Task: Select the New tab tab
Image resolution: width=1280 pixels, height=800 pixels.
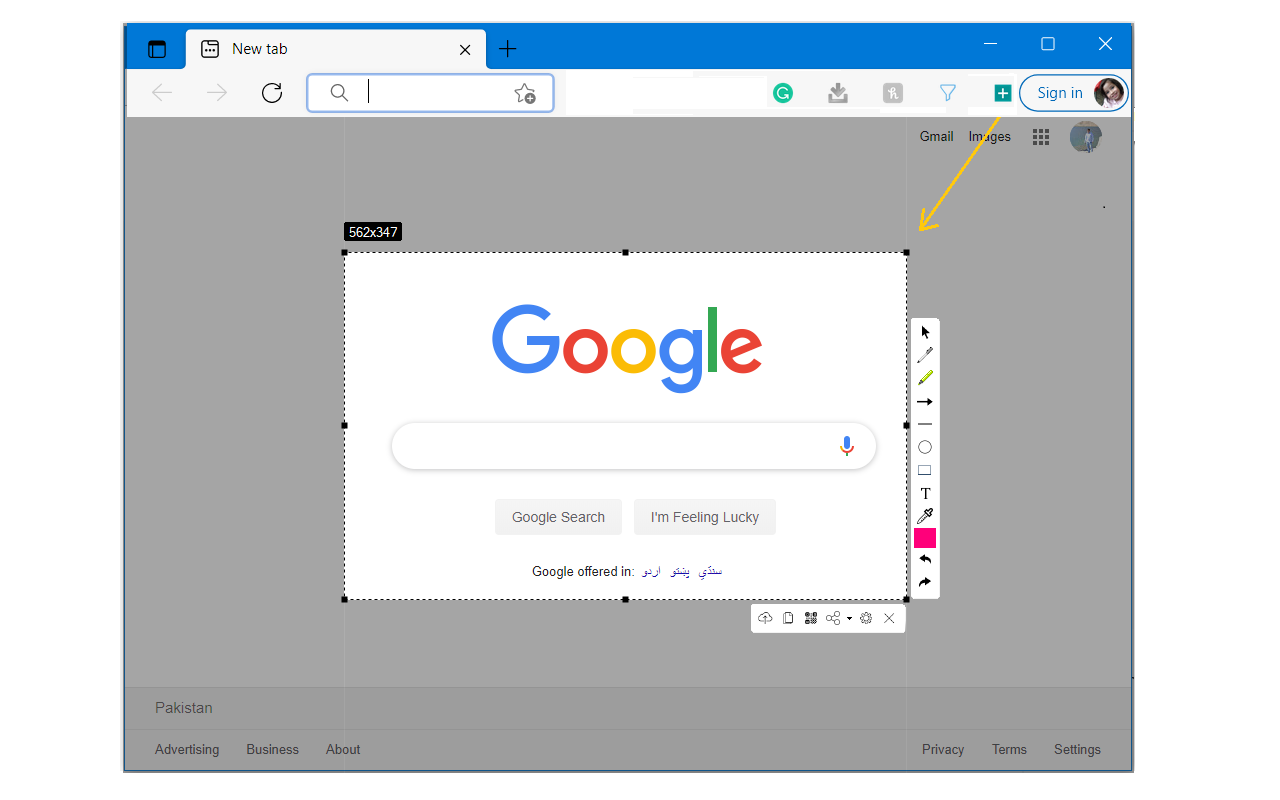Action: (336, 48)
